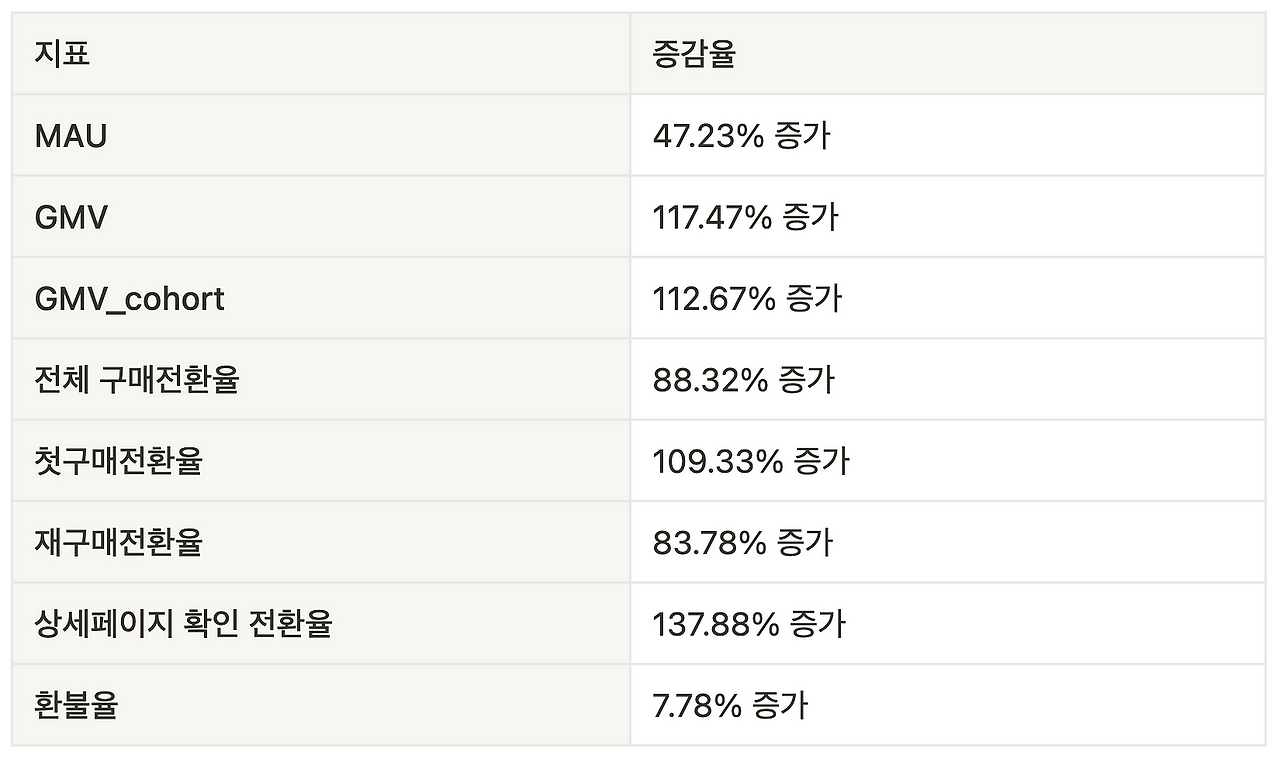Click the word 증가 in MAU row
This screenshot has width=1280, height=758.
[x=802, y=136]
